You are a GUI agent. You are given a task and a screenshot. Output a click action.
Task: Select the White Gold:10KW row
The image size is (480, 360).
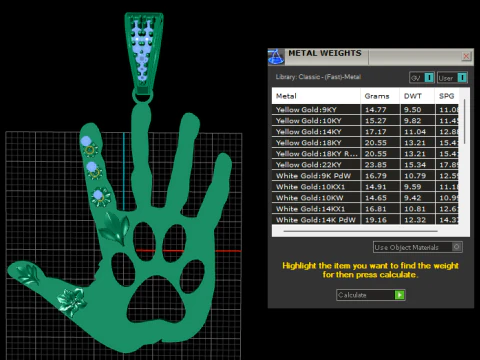[x=365, y=198]
